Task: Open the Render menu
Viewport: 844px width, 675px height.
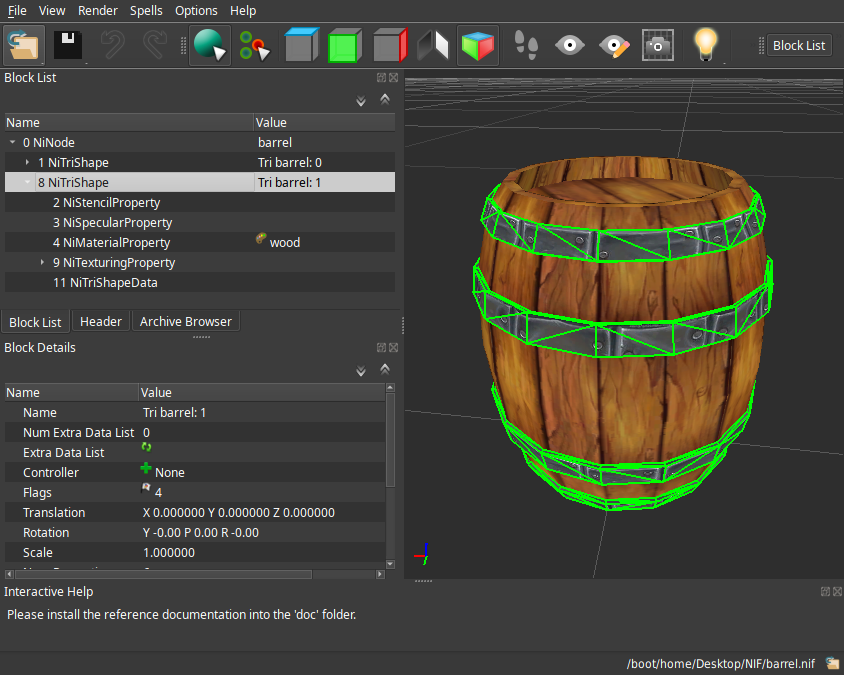Action: point(97,11)
